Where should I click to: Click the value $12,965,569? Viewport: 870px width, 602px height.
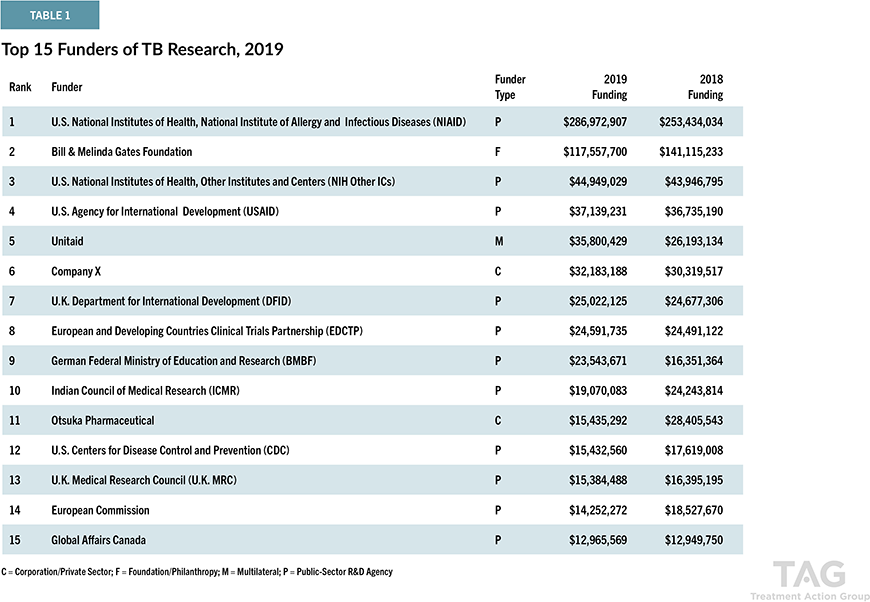pos(598,540)
